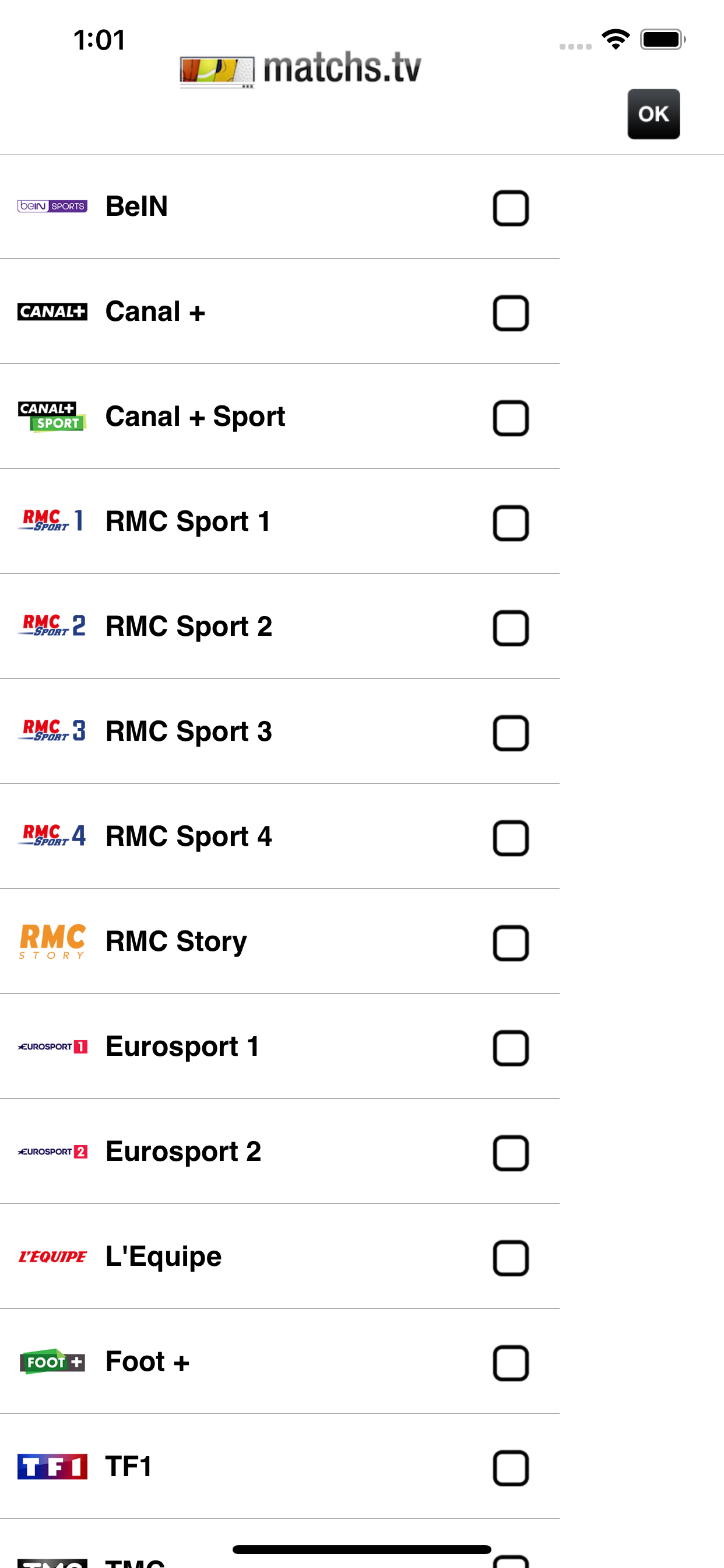Tap the Eurosport 1 logo icon
Screen dimensions: 724x1568
pyautogui.click(x=52, y=1047)
